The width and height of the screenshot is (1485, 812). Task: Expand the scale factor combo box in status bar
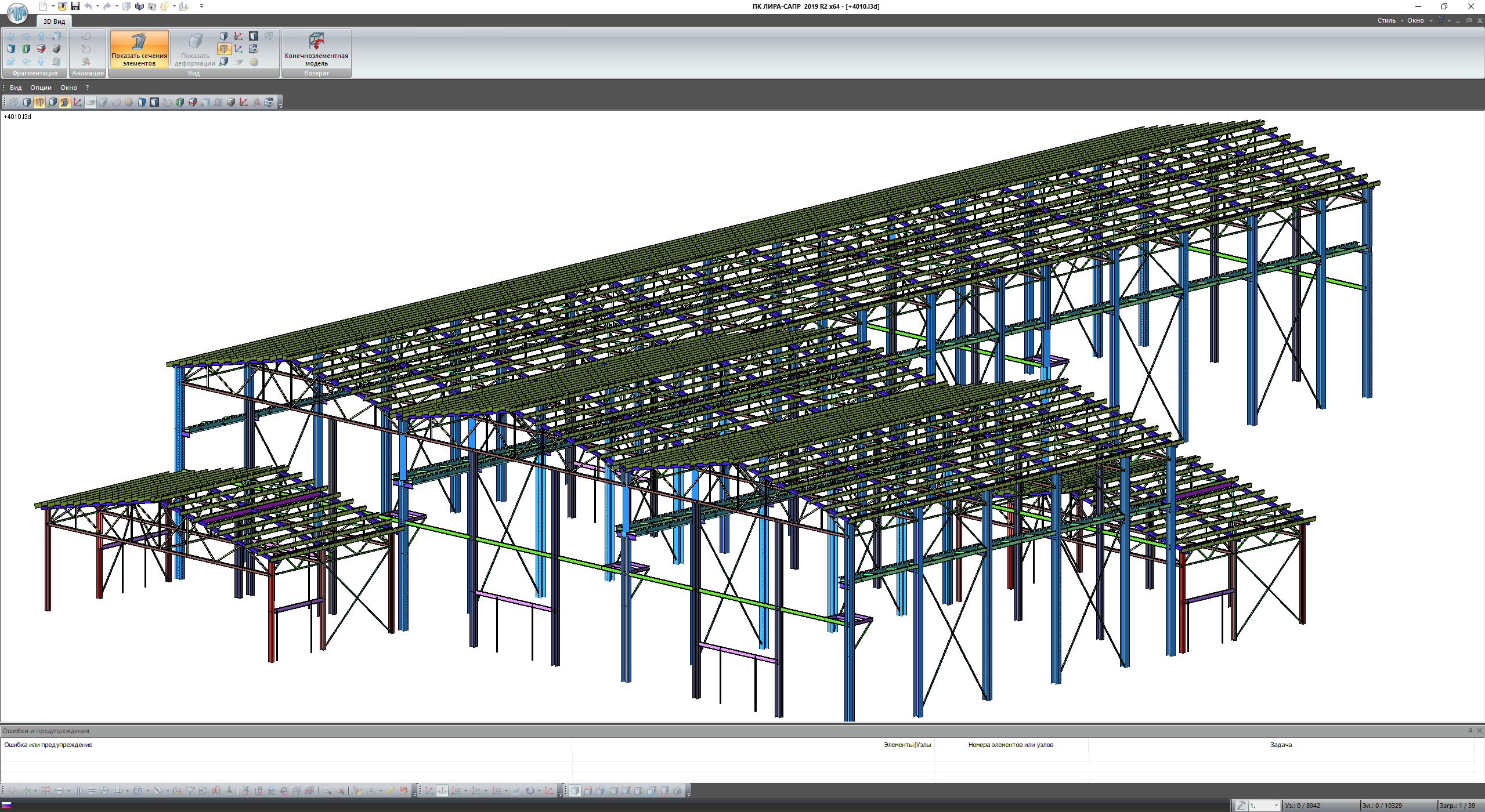coord(1276,806)
